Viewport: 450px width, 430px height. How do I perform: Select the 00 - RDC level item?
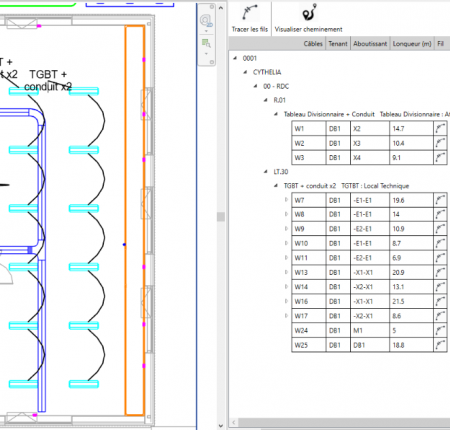coord(276,86)
